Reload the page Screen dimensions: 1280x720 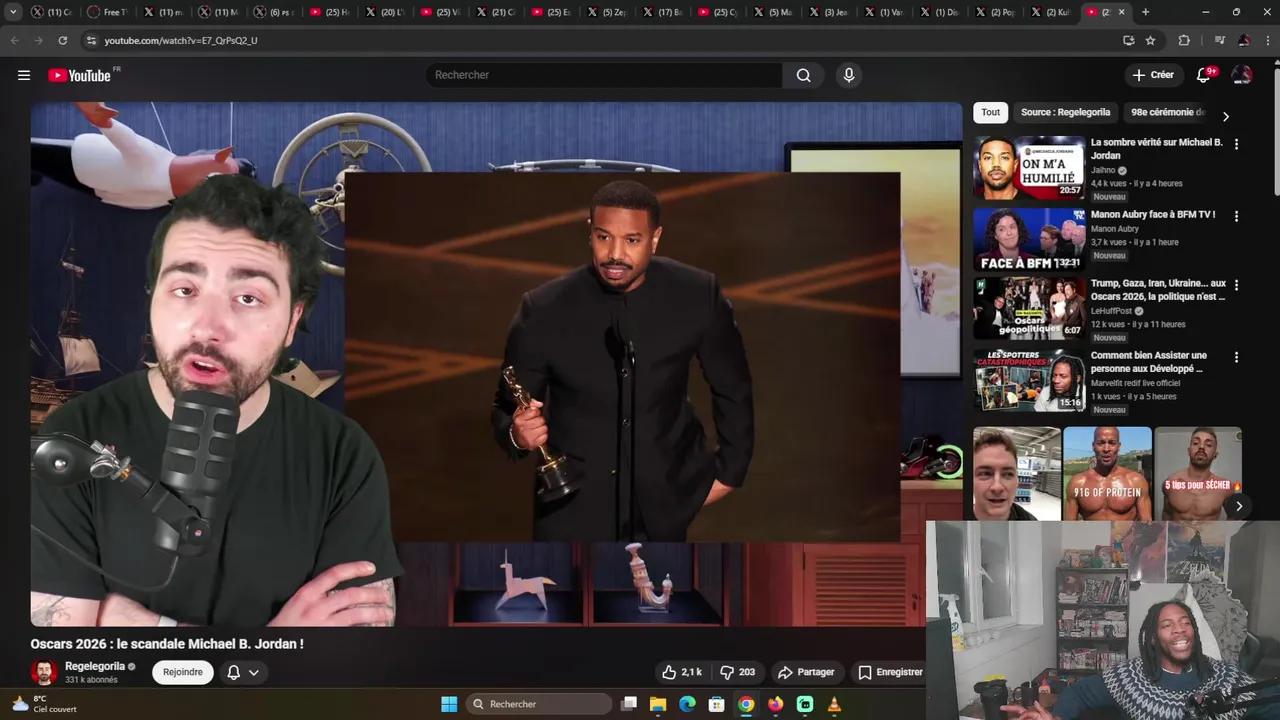62,40
